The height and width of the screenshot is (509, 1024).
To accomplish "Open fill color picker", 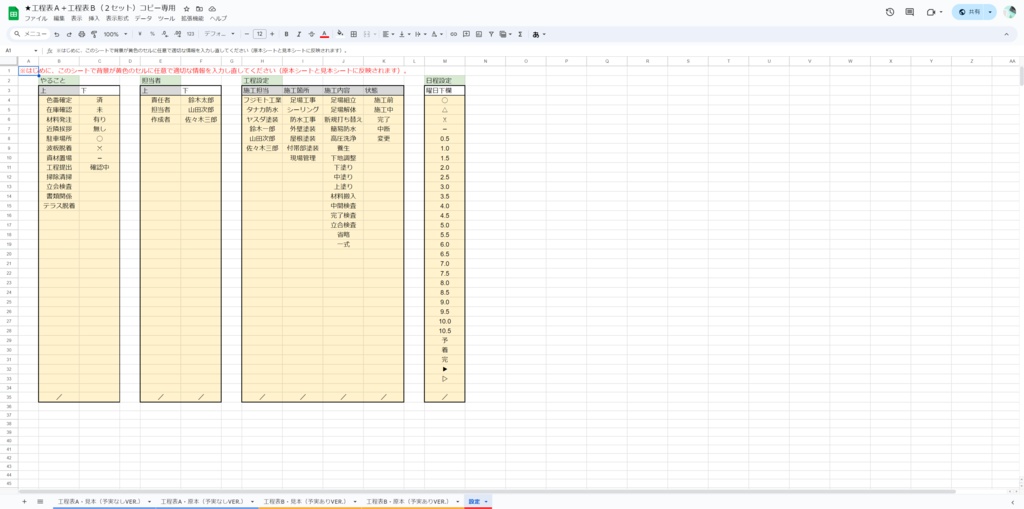I will (x=340, y=34).
